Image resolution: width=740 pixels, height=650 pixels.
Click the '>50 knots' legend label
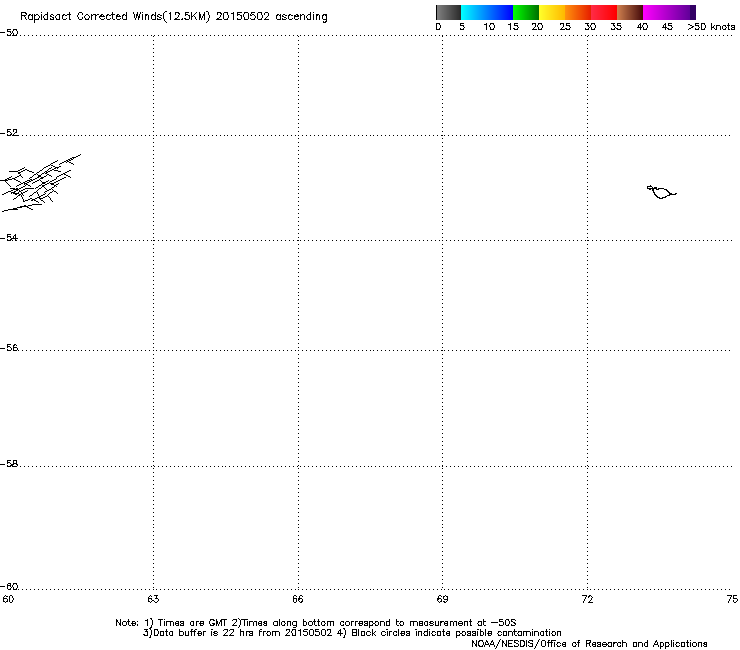click(x=711, y=27)
